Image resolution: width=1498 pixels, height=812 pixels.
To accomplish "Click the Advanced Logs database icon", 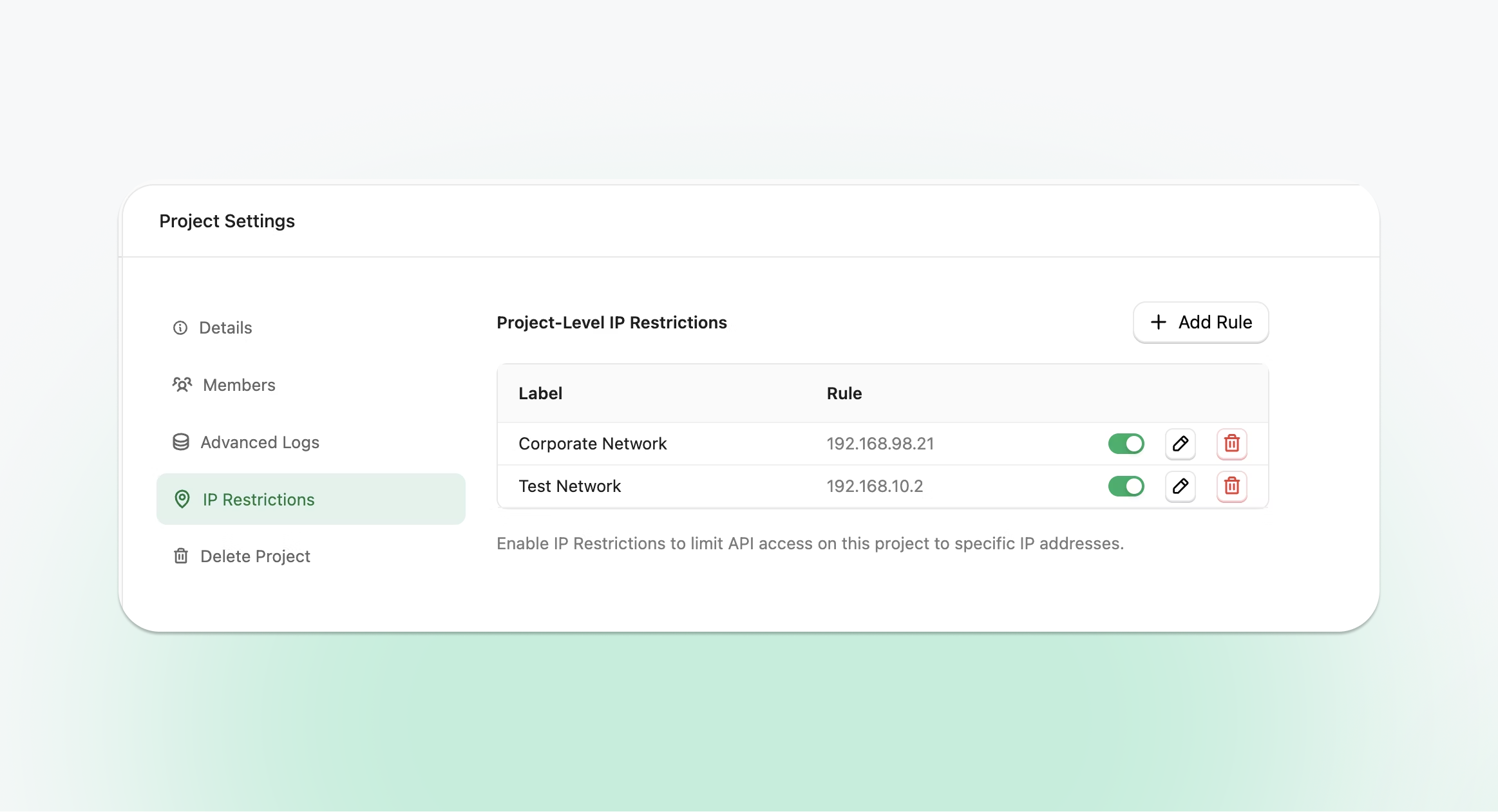I will pyautogui.click(x=181, y=442).
